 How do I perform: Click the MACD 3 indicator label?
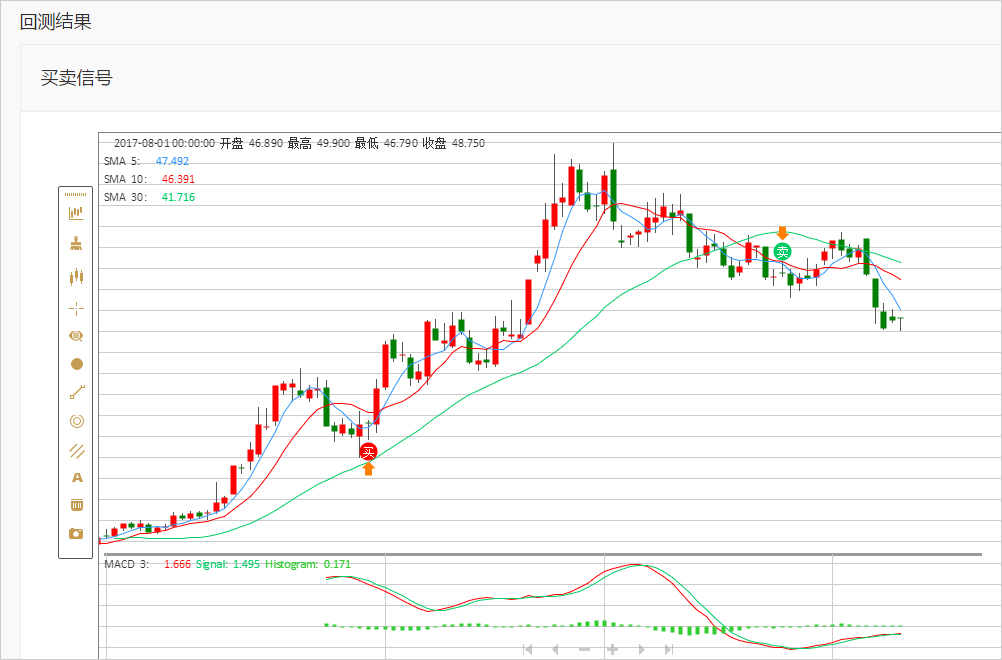coord(126,564)
